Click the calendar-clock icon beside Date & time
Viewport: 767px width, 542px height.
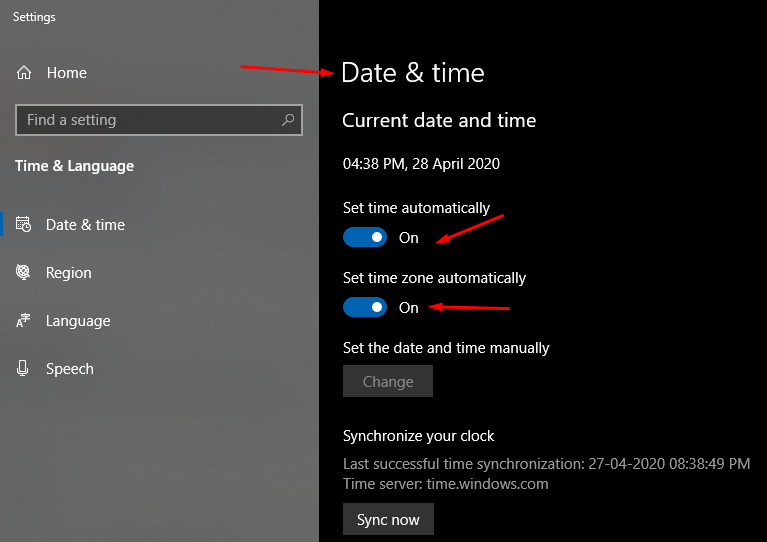(x=24, y=225)
